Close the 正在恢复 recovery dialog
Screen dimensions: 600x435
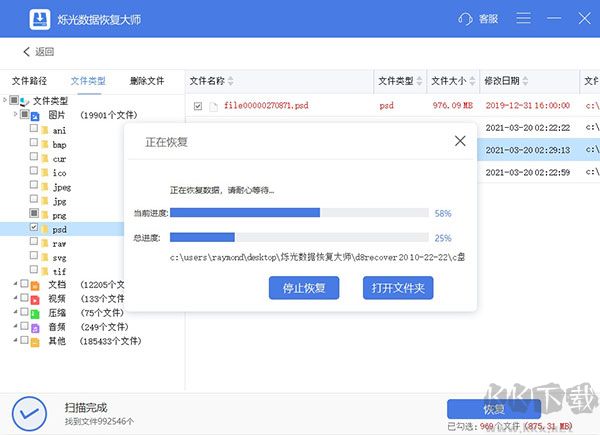460,141
